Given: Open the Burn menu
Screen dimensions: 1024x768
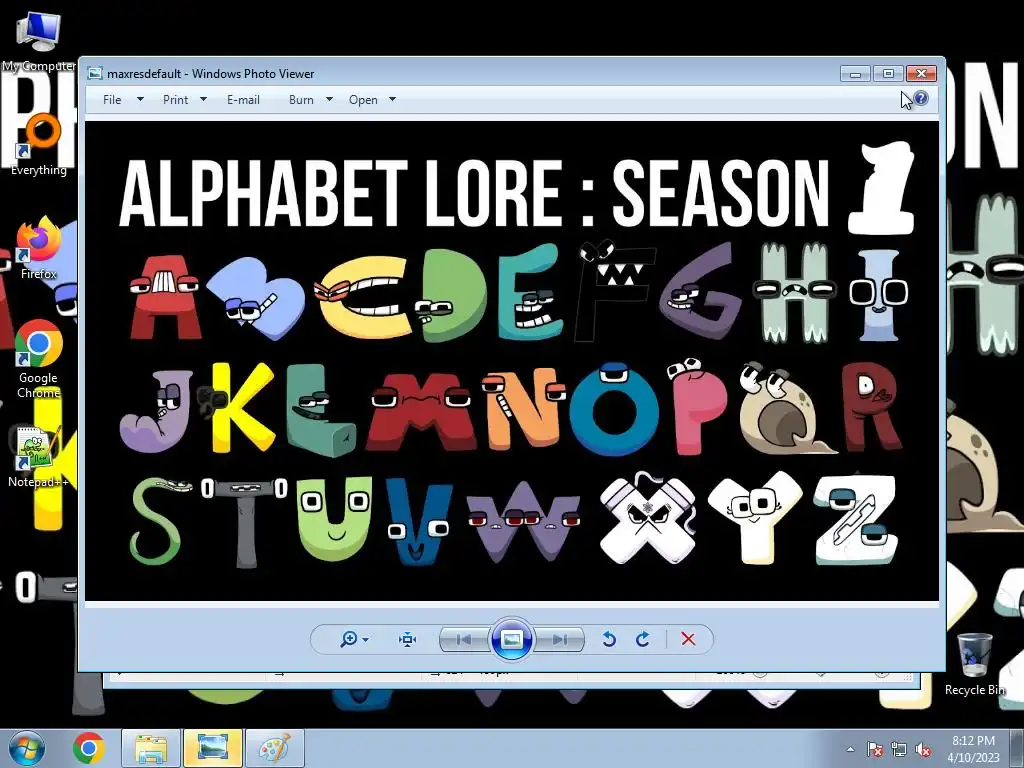Looking at the screenshot, I should 301,99.
